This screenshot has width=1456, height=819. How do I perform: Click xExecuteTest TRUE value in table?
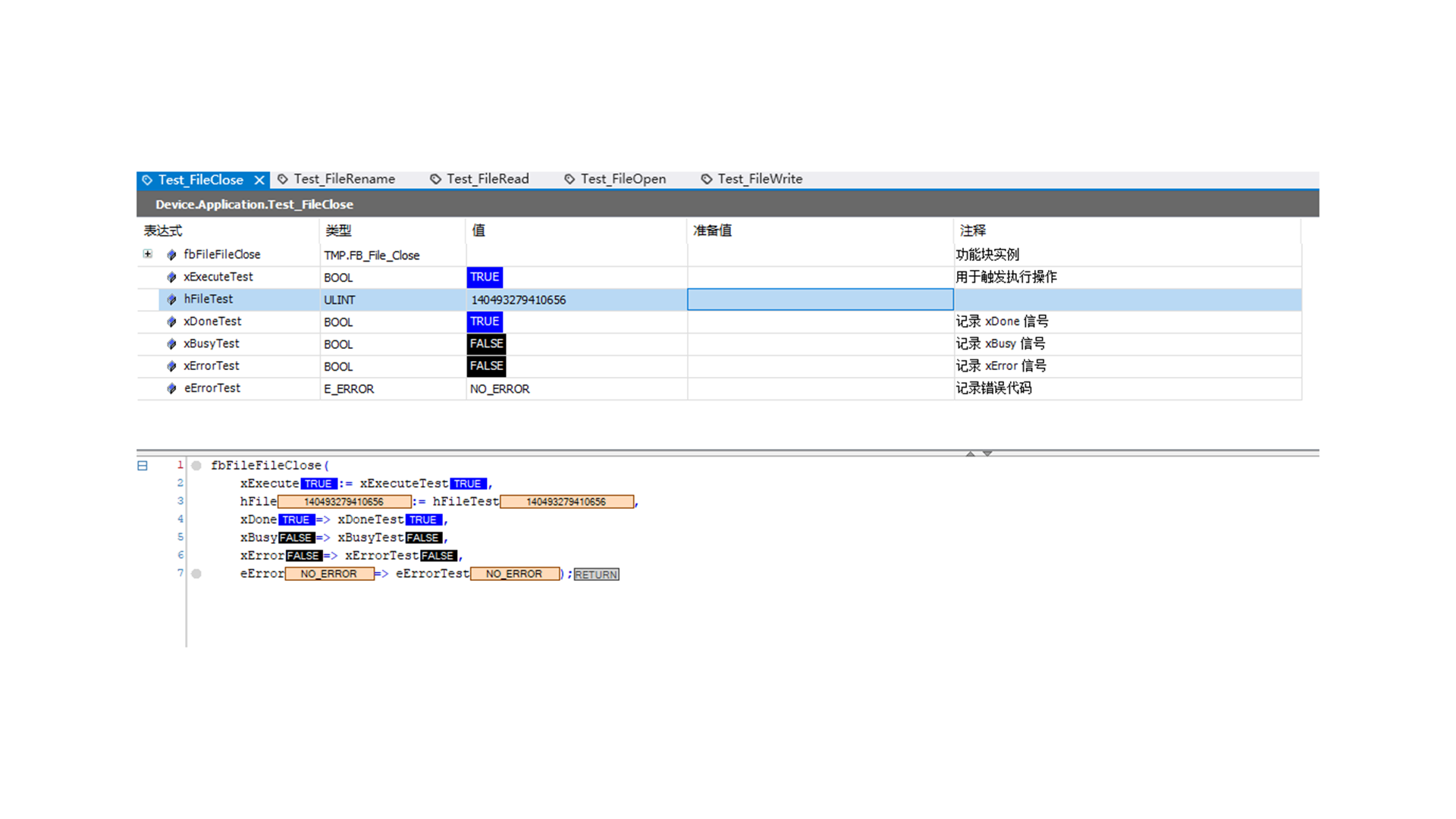coord(485,277)
